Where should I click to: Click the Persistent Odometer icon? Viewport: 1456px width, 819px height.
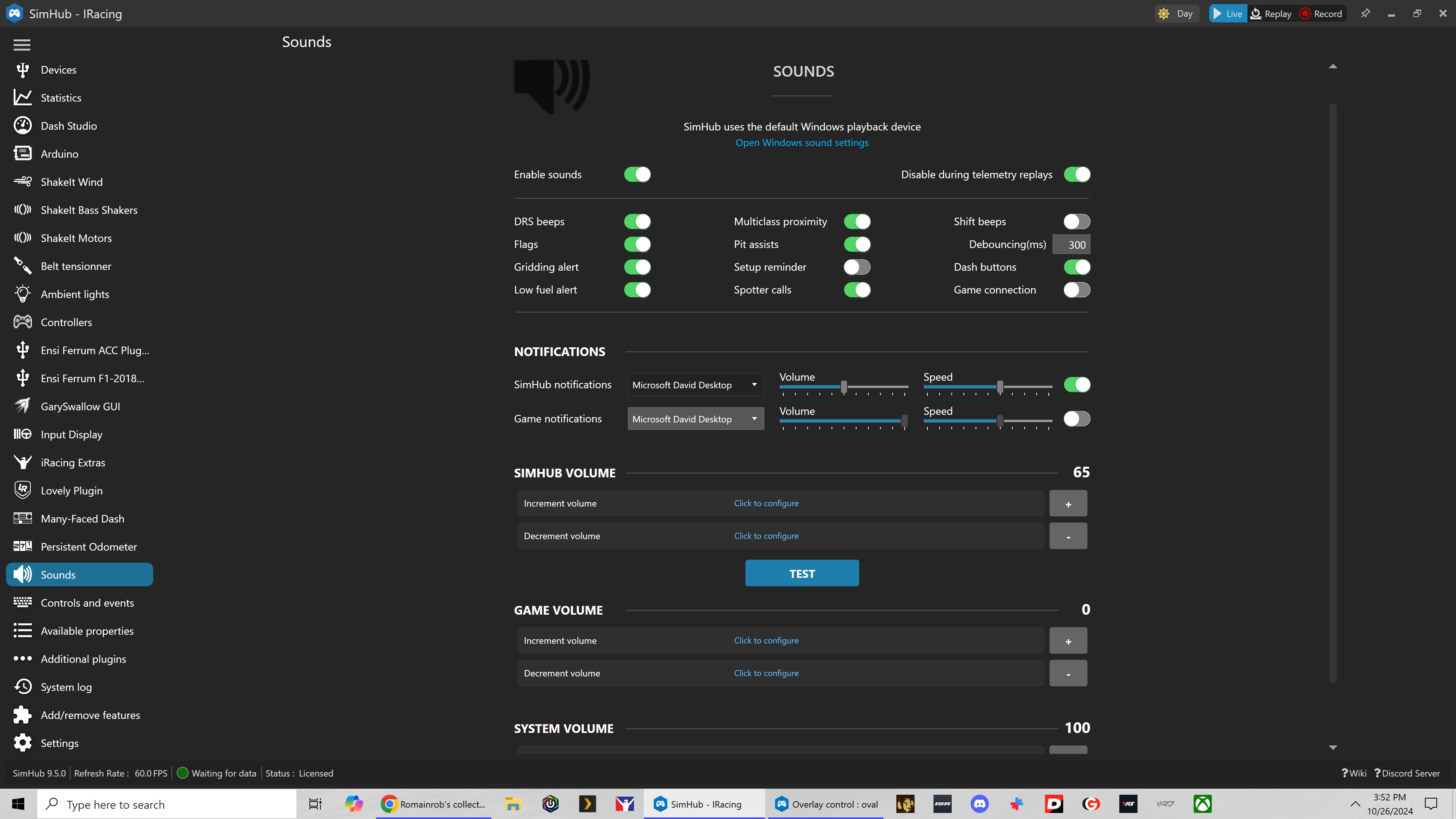pos(23,546)
